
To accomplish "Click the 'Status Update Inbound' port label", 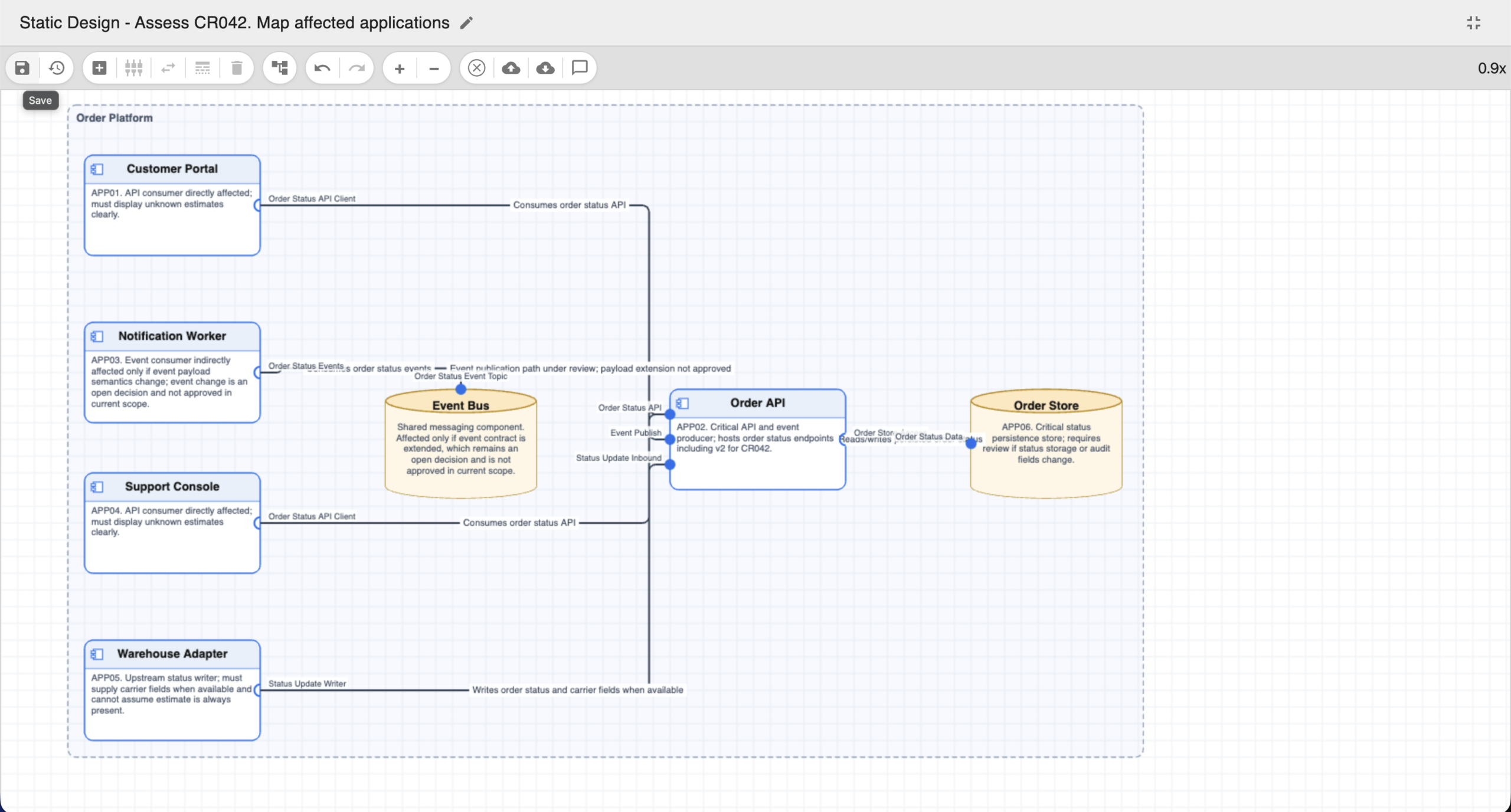I will click(619, 458).
